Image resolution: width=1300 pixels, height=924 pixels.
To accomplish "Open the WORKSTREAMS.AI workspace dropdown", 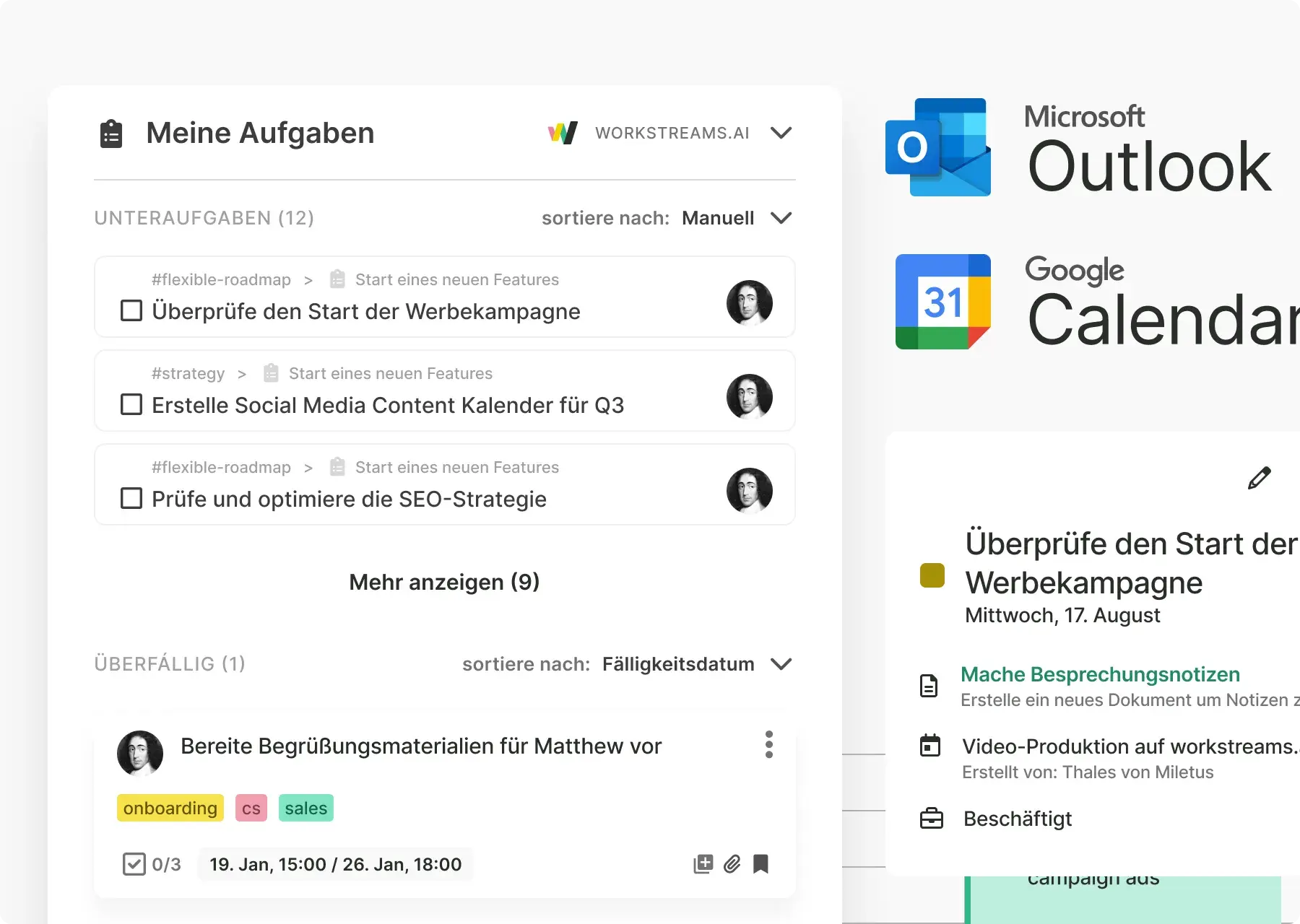I will (x=781, y=133).
